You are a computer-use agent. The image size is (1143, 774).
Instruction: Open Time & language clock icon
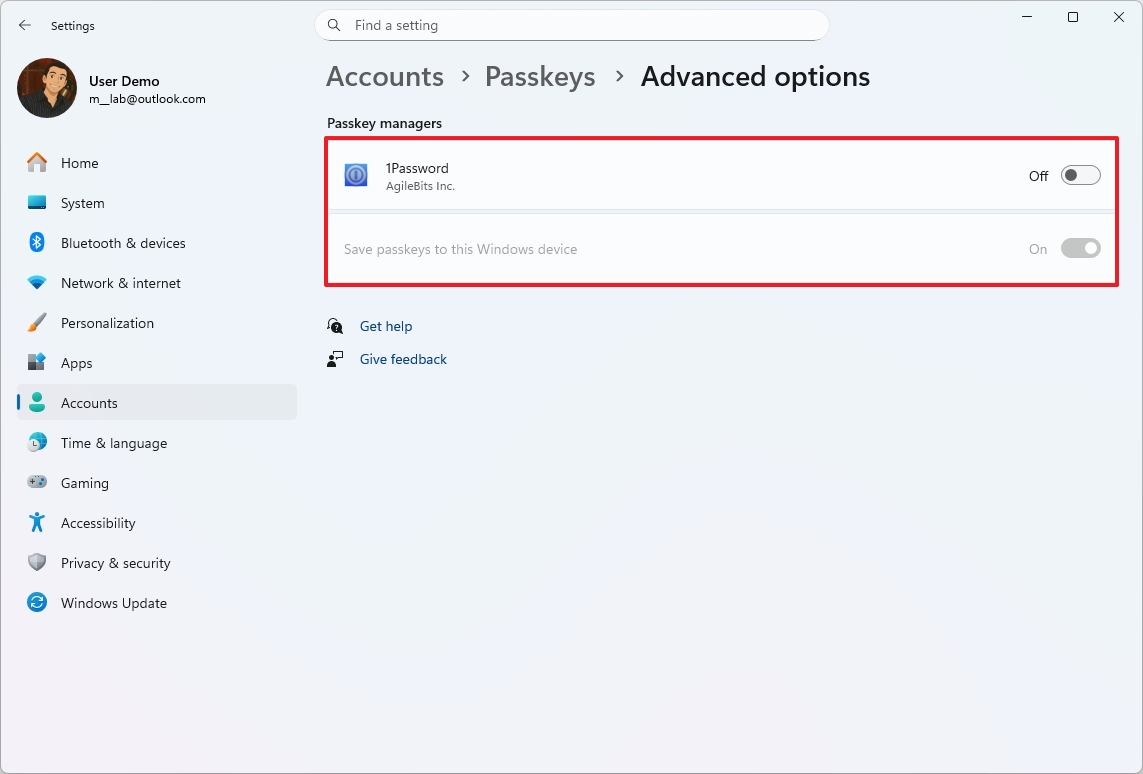point(36,442)
